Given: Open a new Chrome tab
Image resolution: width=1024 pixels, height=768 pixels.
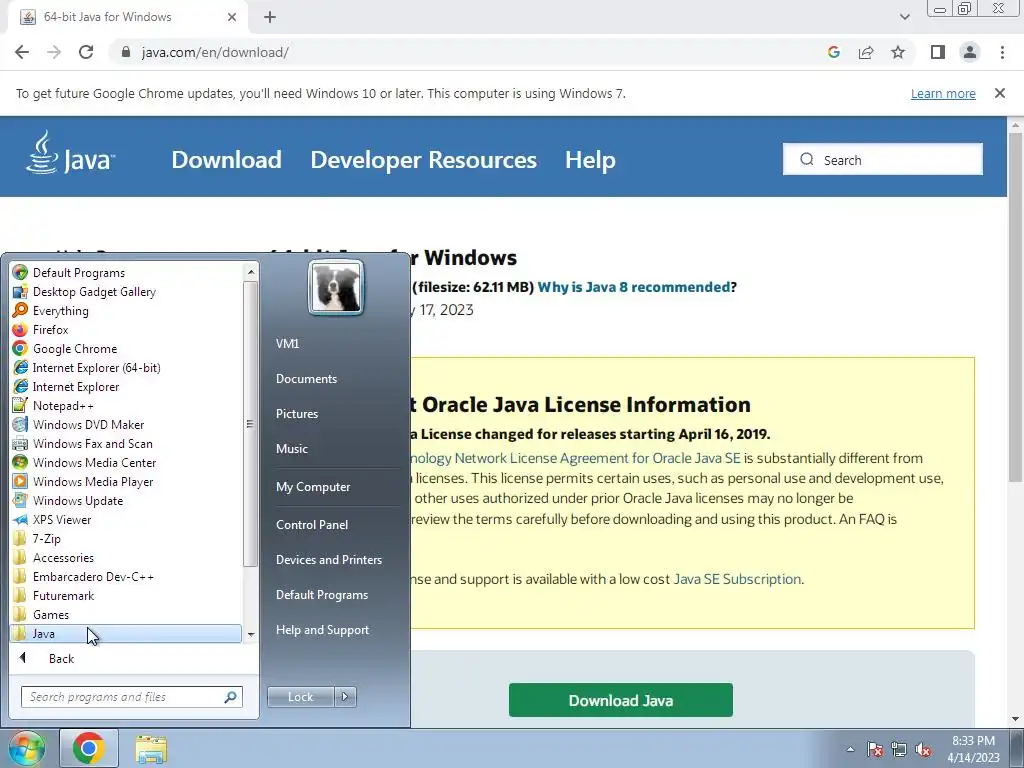Looking at the screenshot, I should [270, 17].
